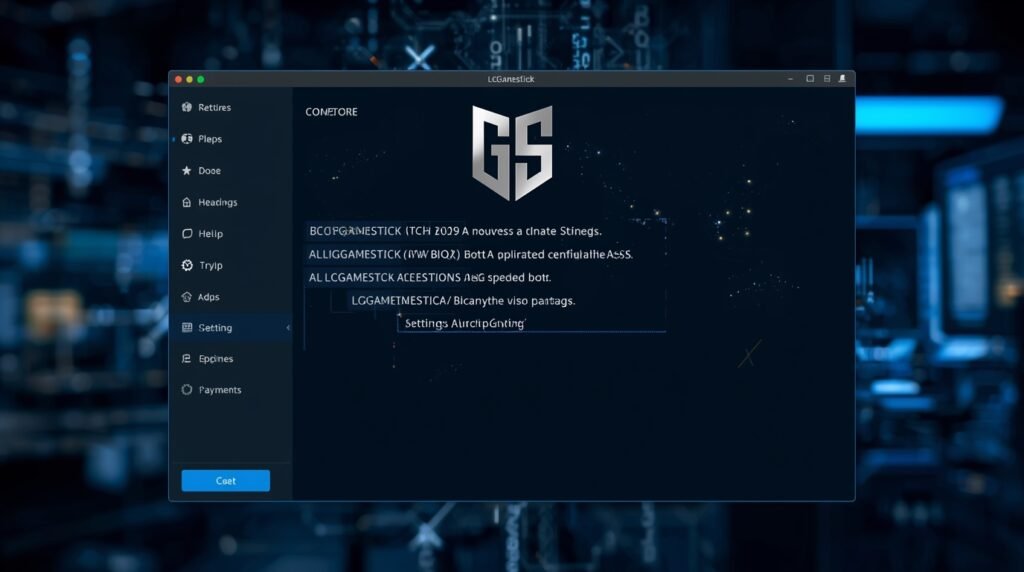Select the Pleps sidebar icon

click(x=186, y=139)
